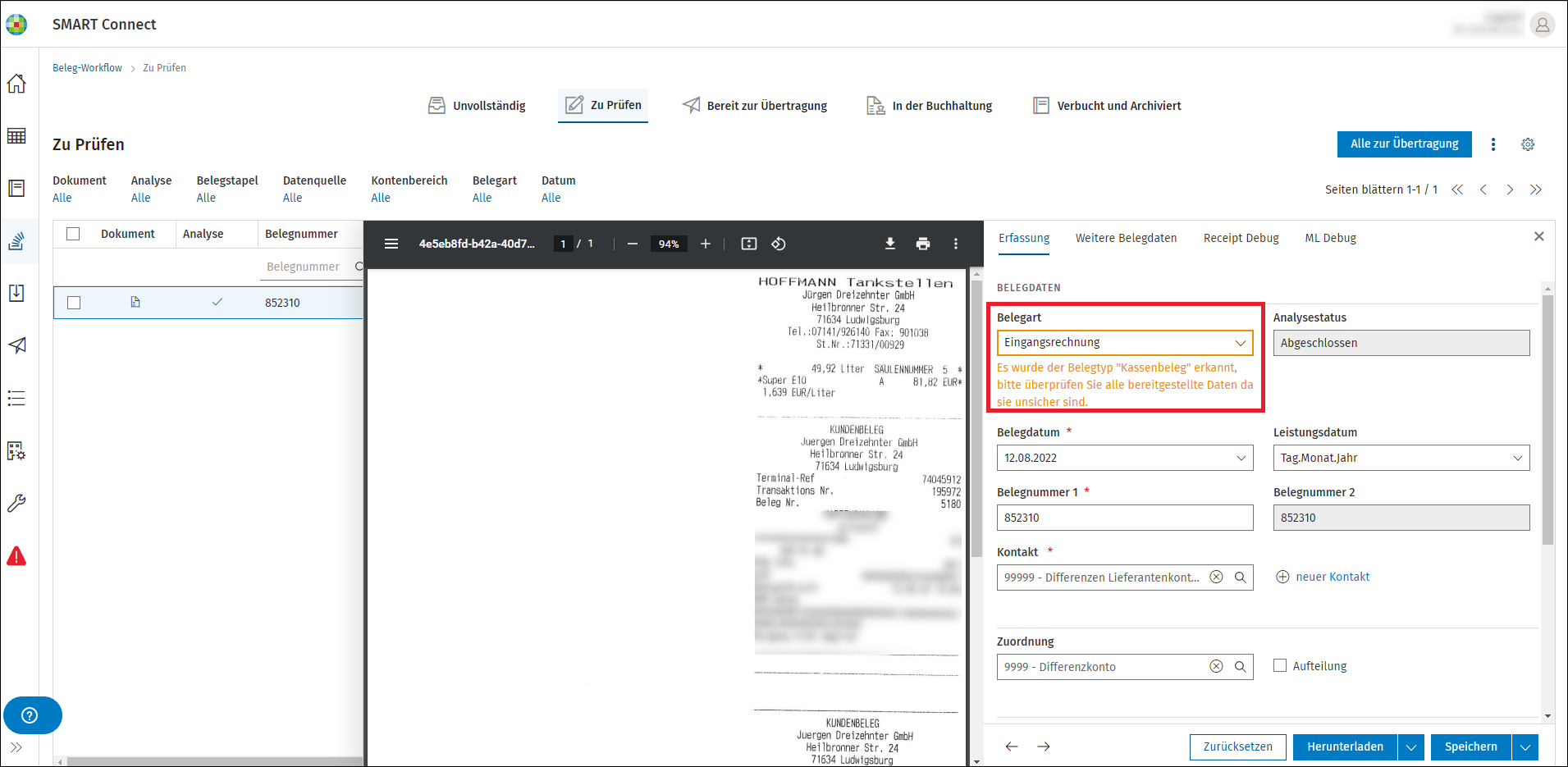Open the red warning triangle icon

(x=16, y=556)
